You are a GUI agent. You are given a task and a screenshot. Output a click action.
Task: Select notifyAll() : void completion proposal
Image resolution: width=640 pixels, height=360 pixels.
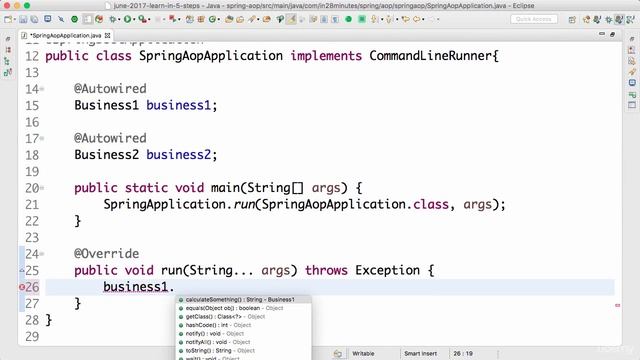(243, 342)
